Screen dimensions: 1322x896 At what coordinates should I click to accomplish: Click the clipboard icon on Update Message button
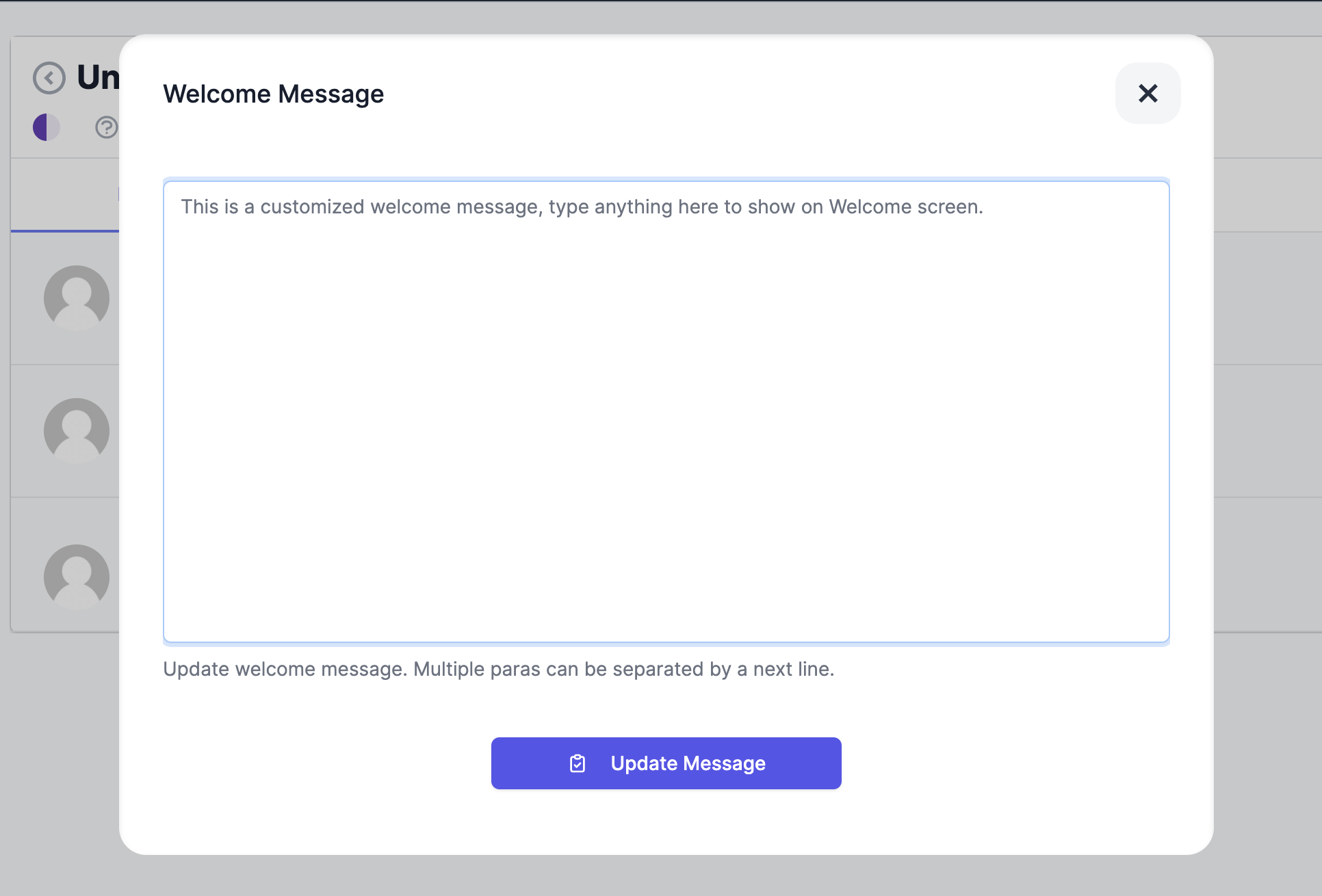coord(578,763)
